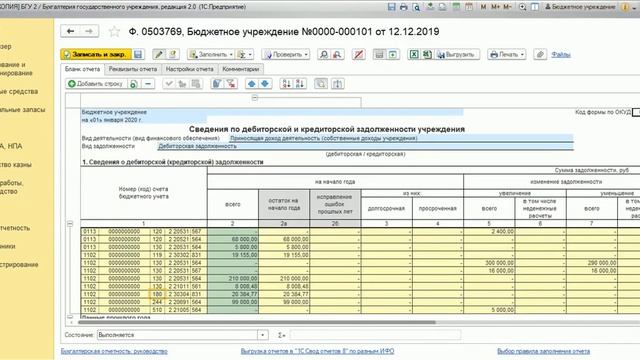Click the 'Выполняется' status field
640x360 pixels.
pyautogui.click(x=178, y=335)
